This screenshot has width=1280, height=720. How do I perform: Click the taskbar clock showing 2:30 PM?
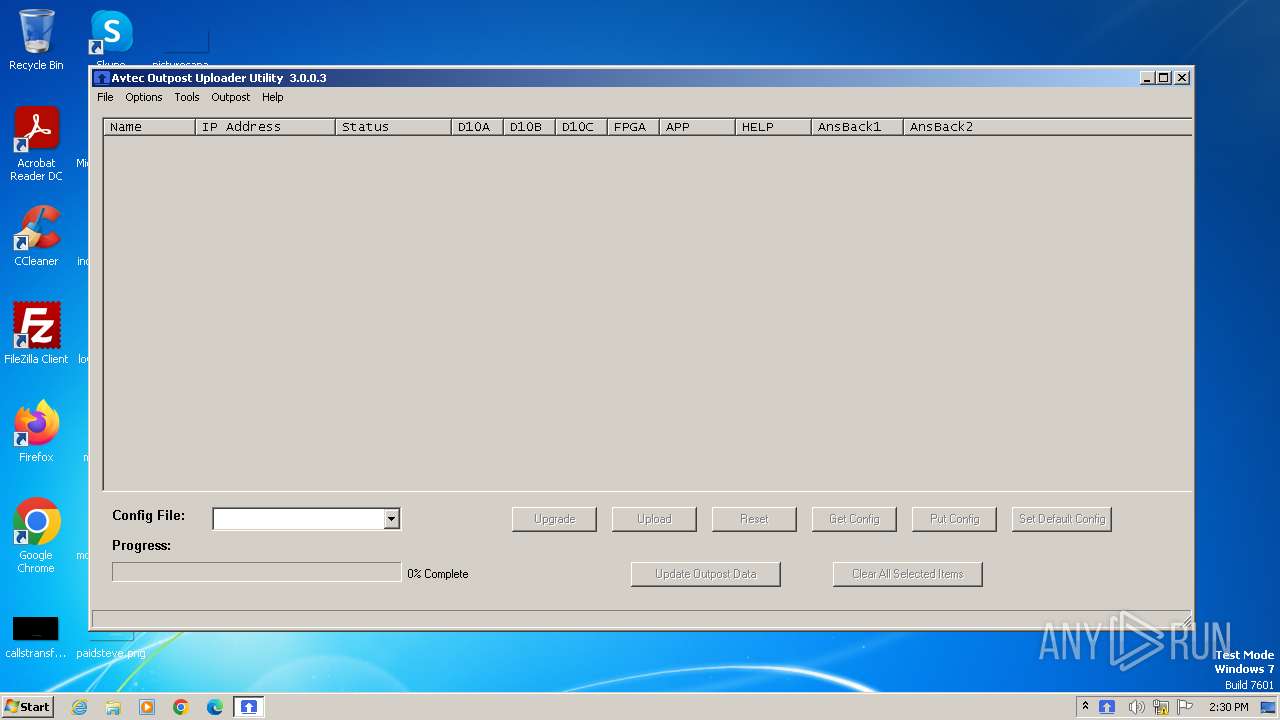tap(1228, 707)
